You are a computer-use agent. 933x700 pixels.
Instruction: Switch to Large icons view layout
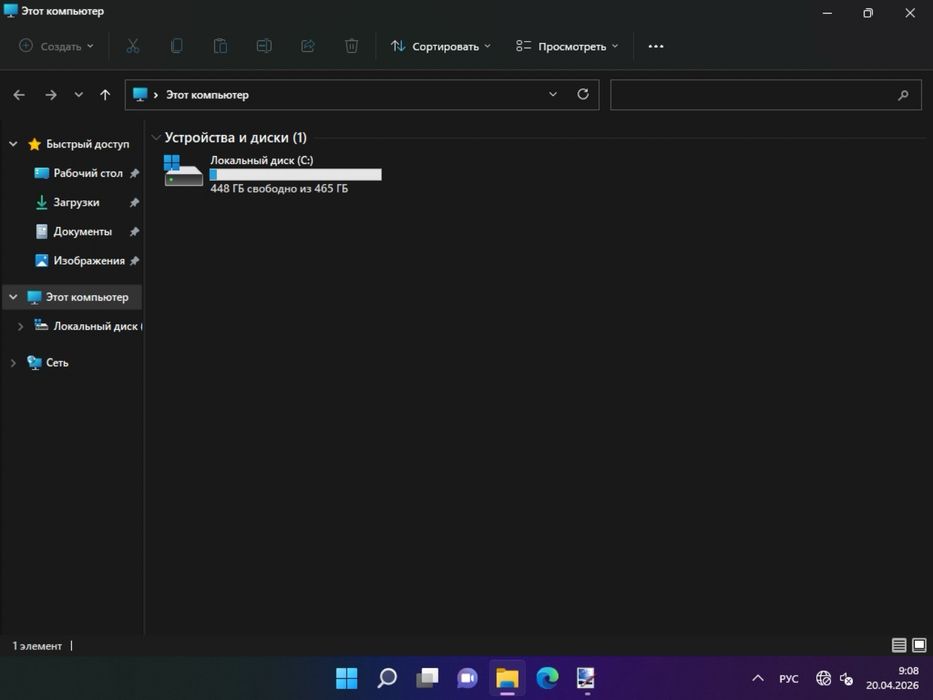(919, 646)
